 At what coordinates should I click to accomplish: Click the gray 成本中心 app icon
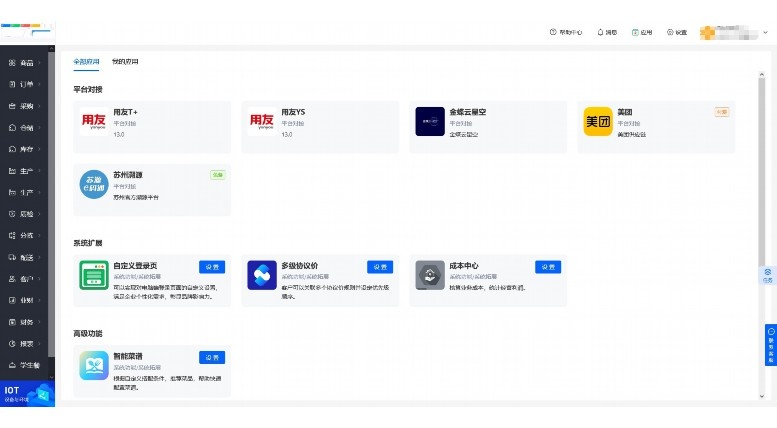[430, 275]
